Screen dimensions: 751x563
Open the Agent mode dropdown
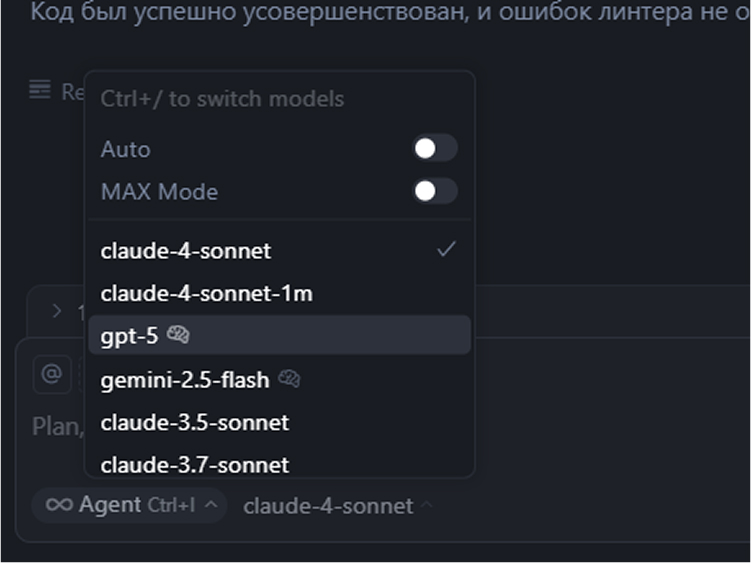[129, 505]
